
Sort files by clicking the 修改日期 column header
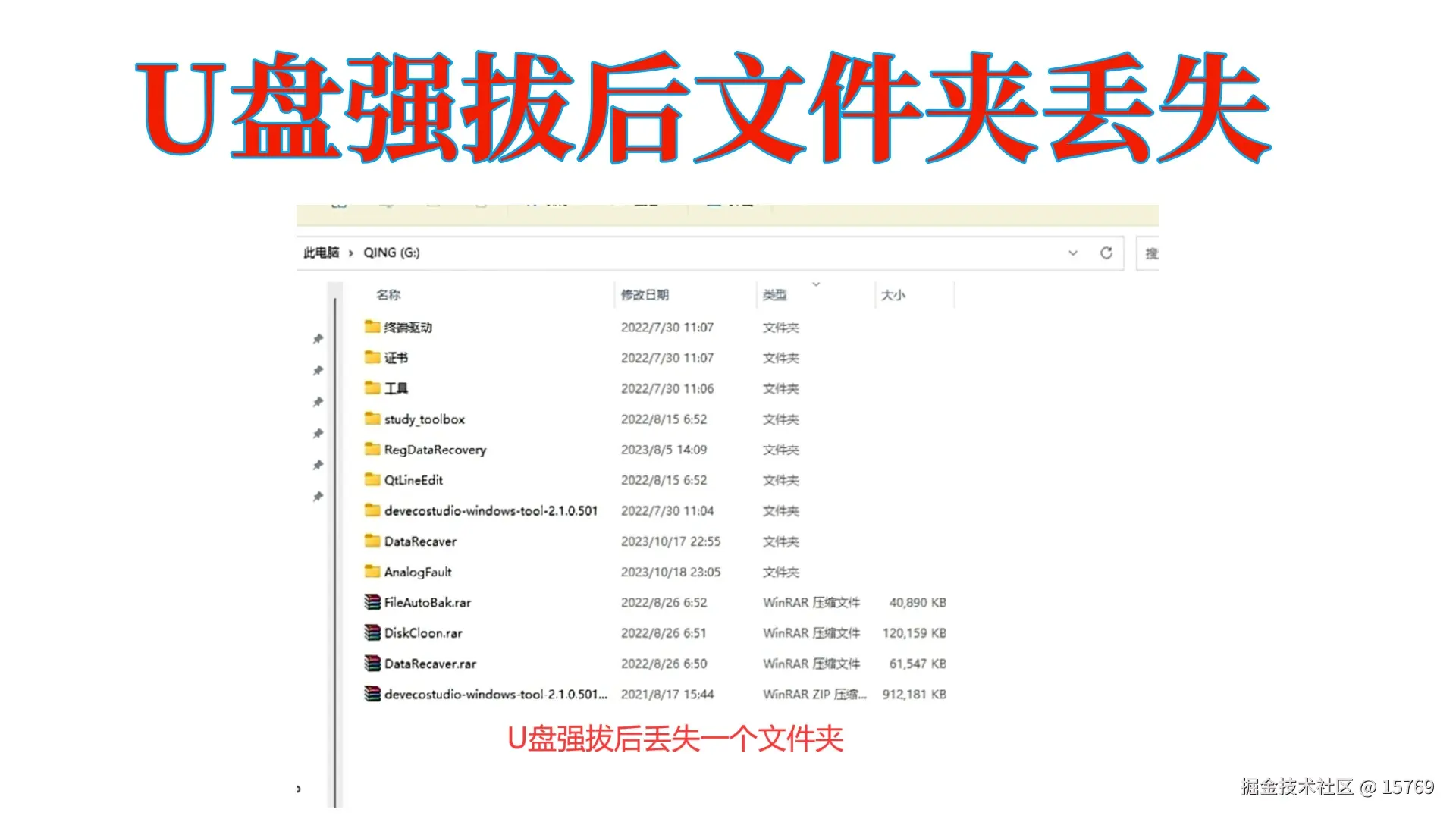click(x=645, y=295)
